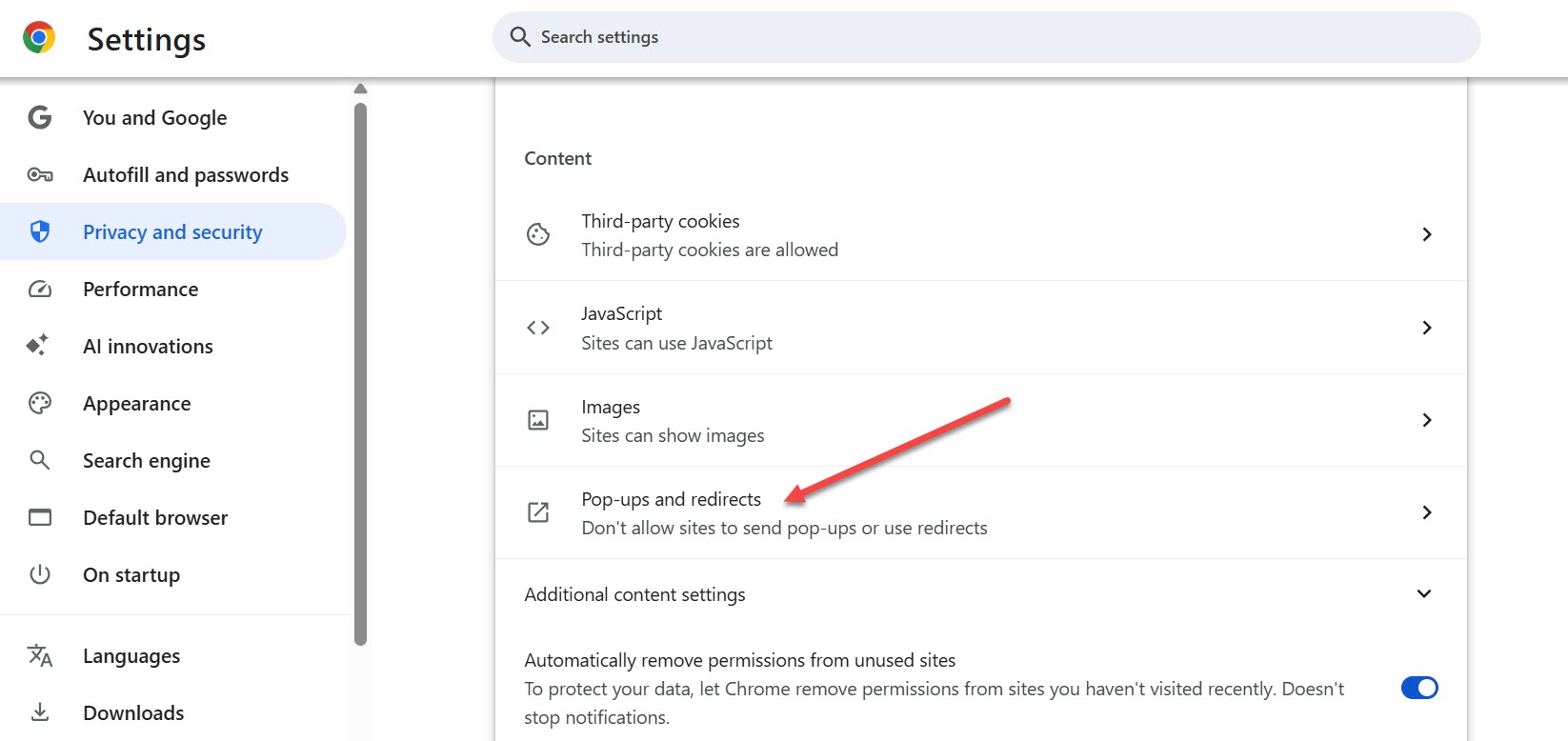Click the pop-out icon for Pop-ups and redirects
Screen dimensions: 1568x741
(x=538, y=512)
